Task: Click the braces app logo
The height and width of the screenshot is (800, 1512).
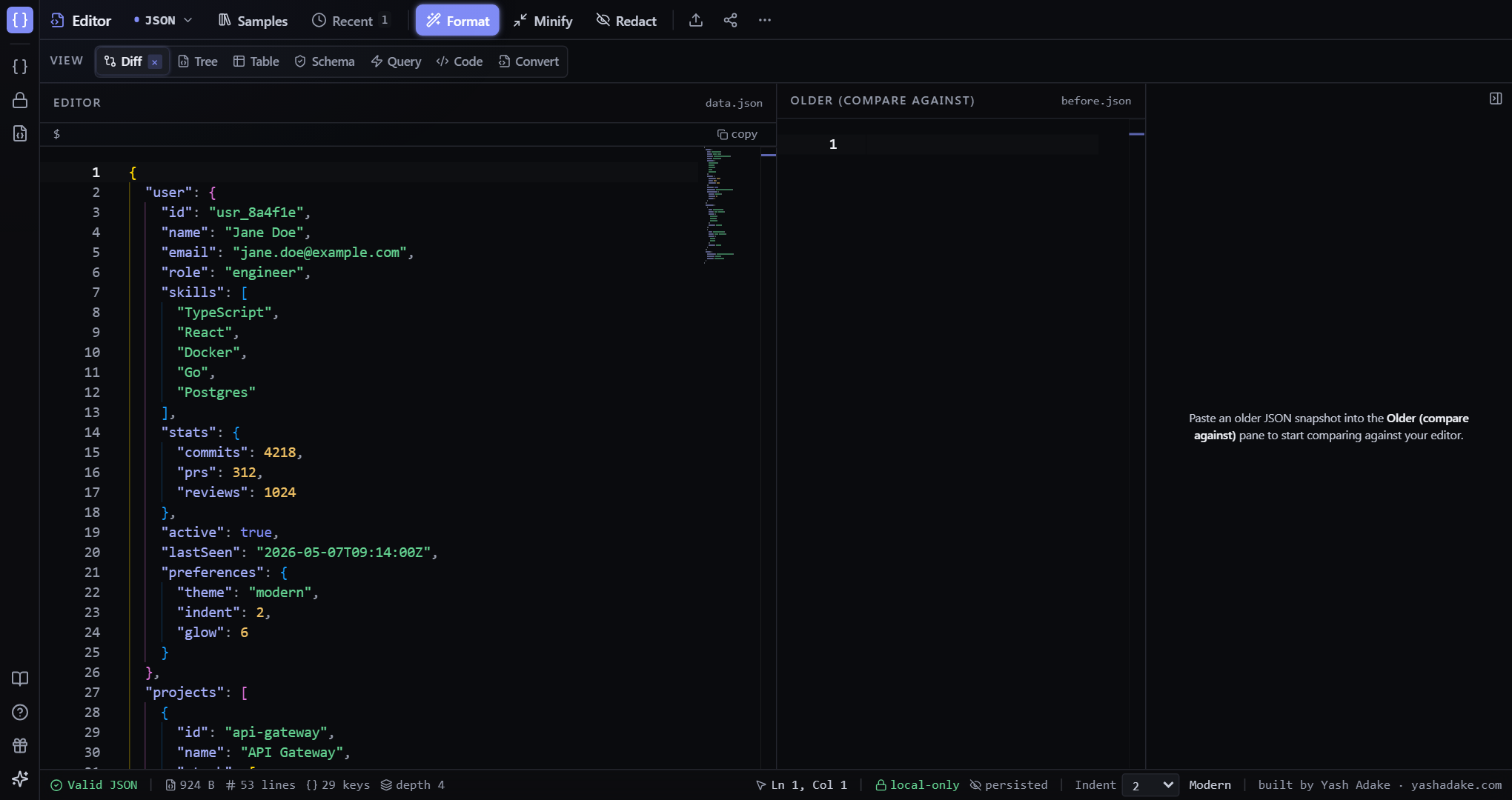Action: [x=20, y=20]
